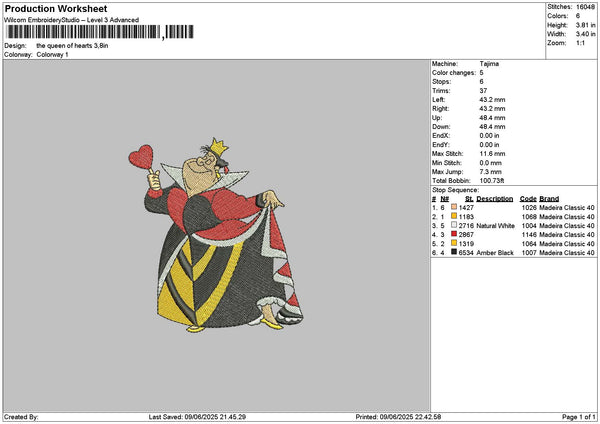Screen dimensions: 600x424
Task: Click the Zoom value '1:1'
Action: [x=580, y=43]
